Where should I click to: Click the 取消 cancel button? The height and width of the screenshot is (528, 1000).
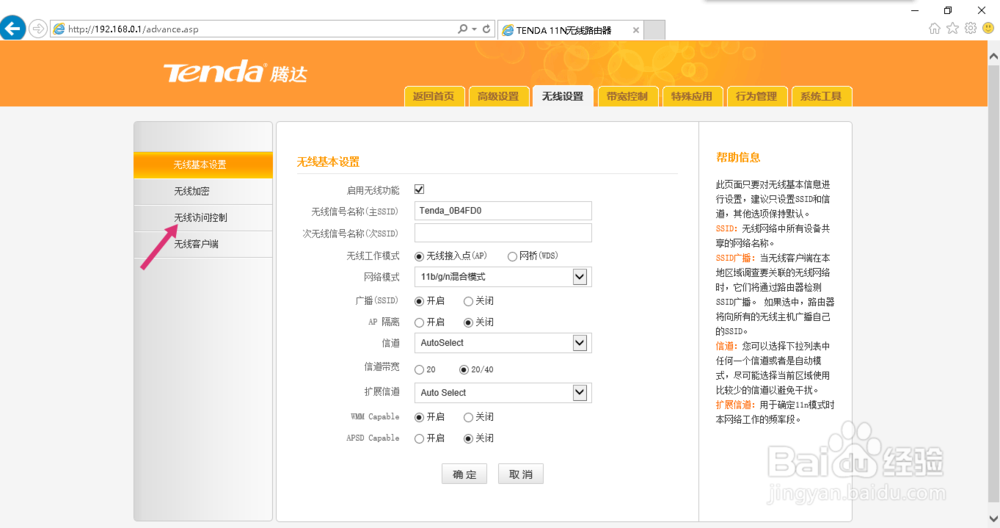(x=520, y=474)
